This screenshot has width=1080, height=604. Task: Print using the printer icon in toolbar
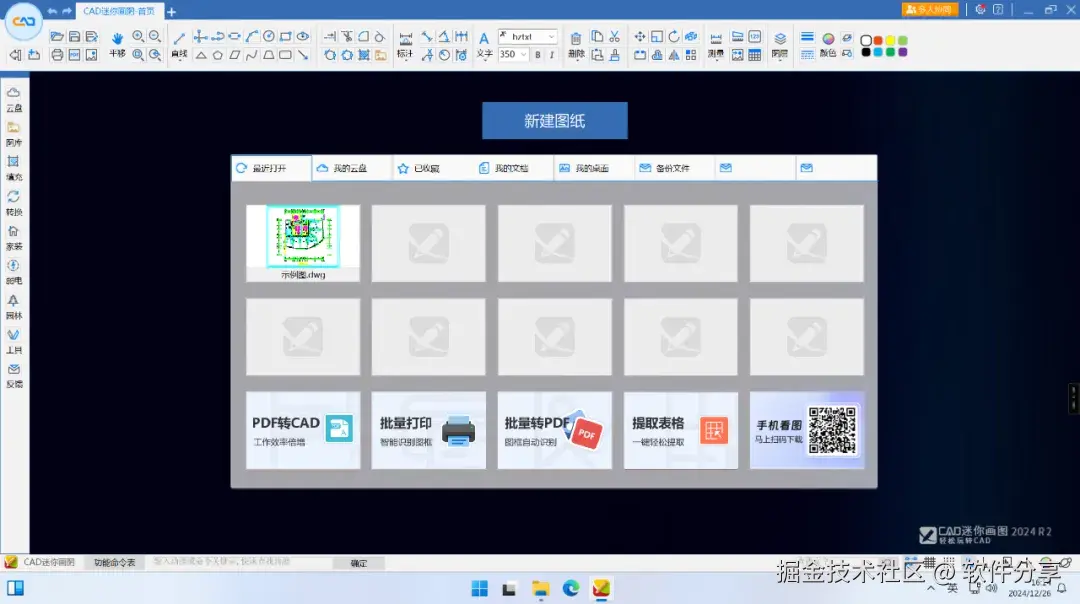57,55
